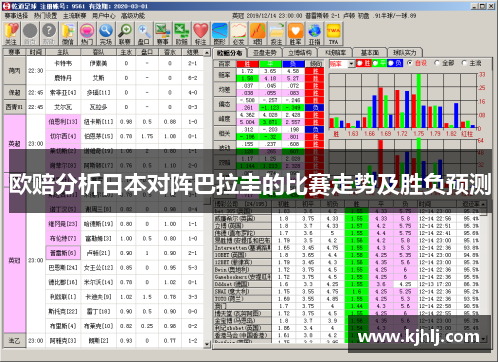
Task: Select the highlighted 普雷斯[6] team cell
Action: [x=63, y=253]
